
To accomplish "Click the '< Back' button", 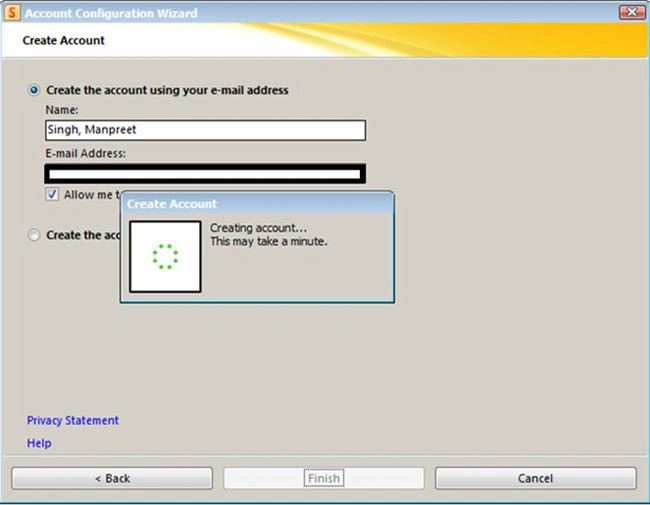I will pyautogui.click(x=112, y=478).
